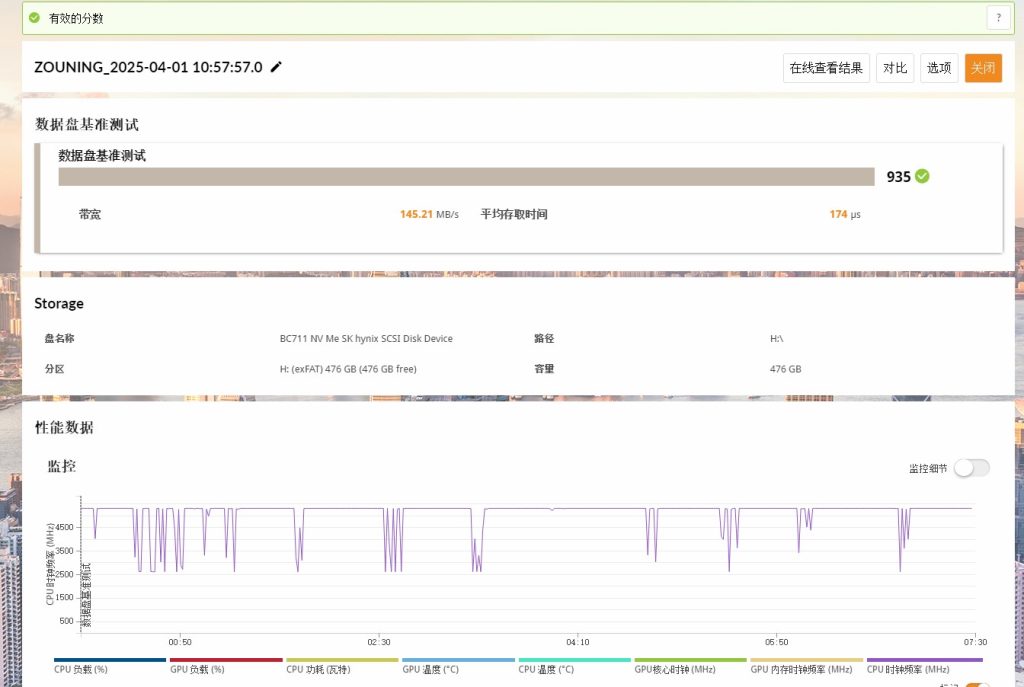Toggle the 监控细节 switch

point(971,468)
